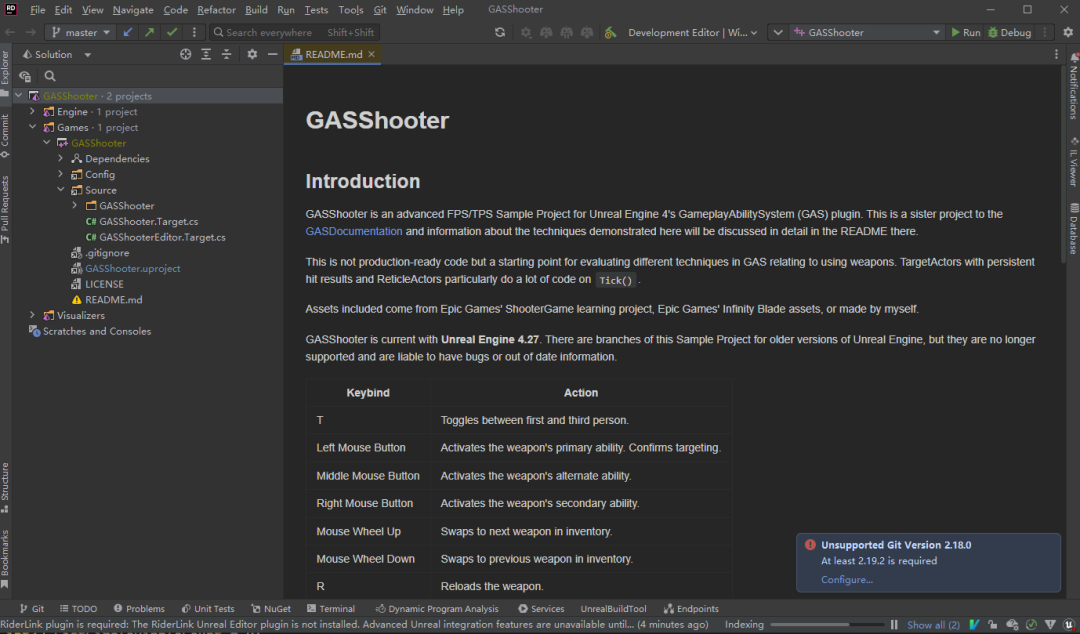The image size is (1080, 634).
Task: Click the run toolbar kebab next to Debug
Action: pyautogui.click(x=1045, y=32)
